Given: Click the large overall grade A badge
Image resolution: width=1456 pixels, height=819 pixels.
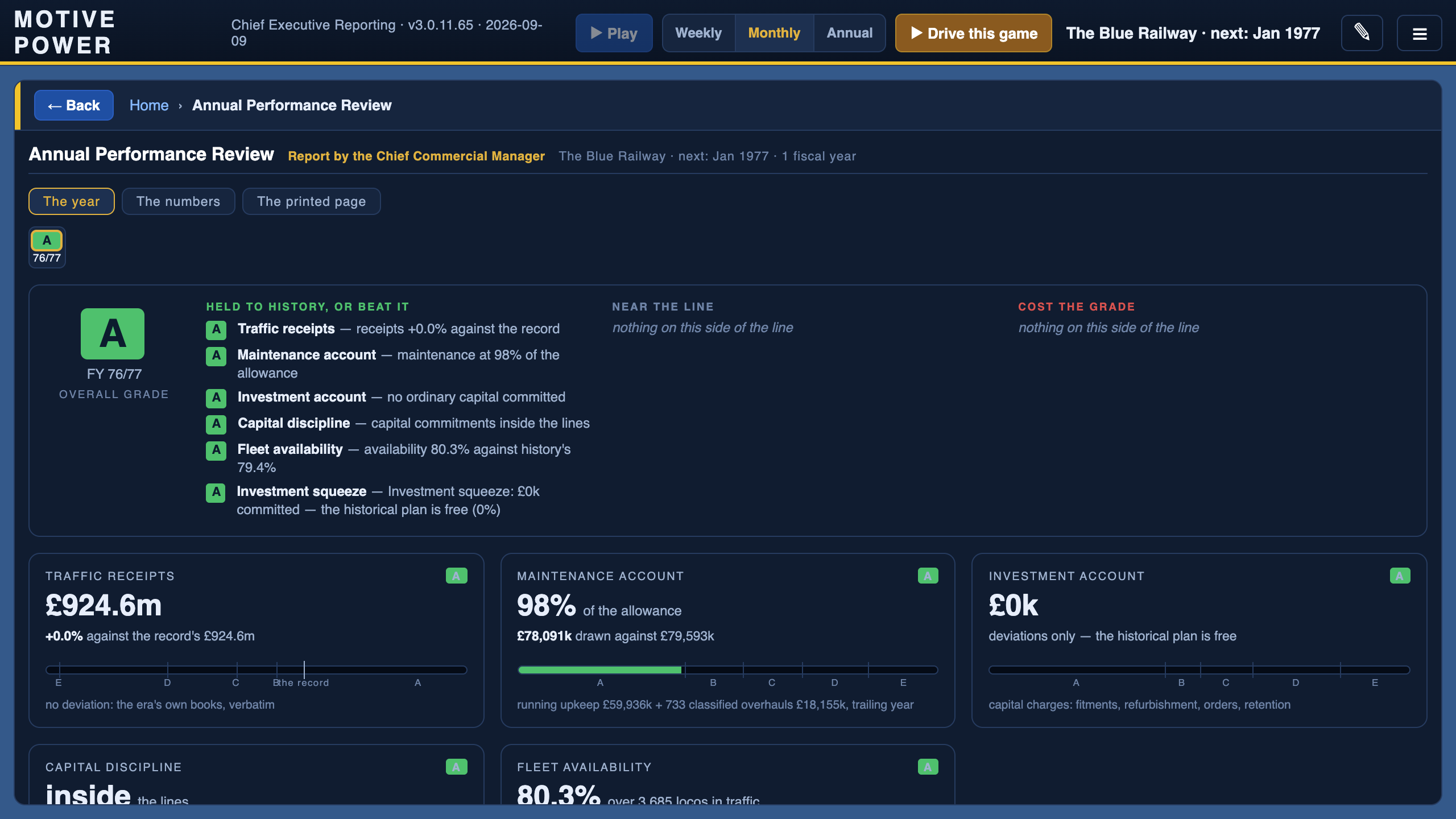Looking at the screenshot, I should [x=113, y=334].
